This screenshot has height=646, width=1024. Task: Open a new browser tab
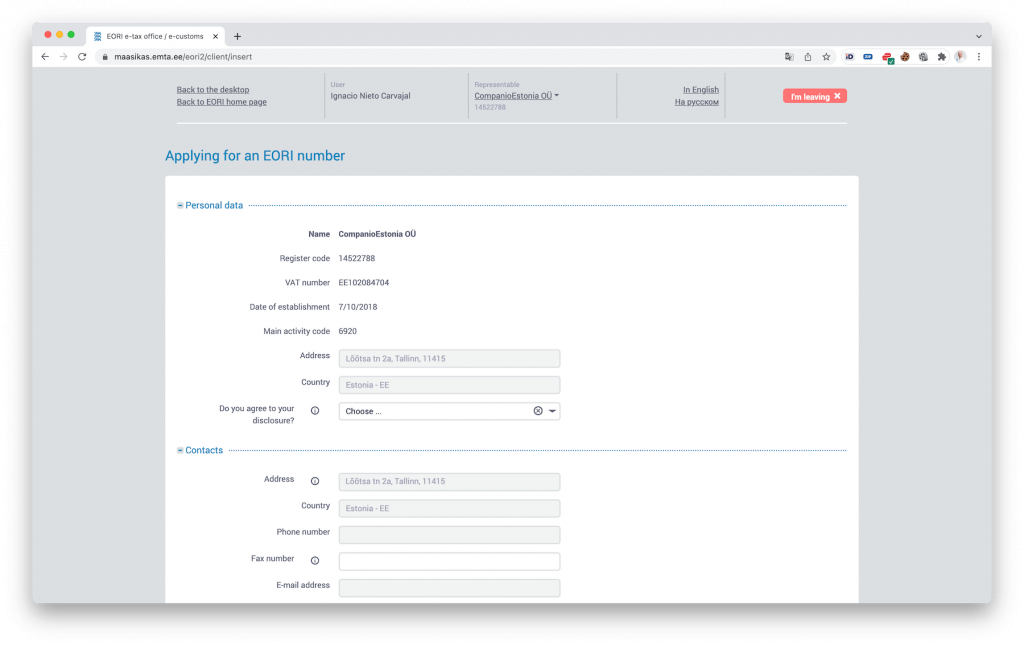[237, 36]
